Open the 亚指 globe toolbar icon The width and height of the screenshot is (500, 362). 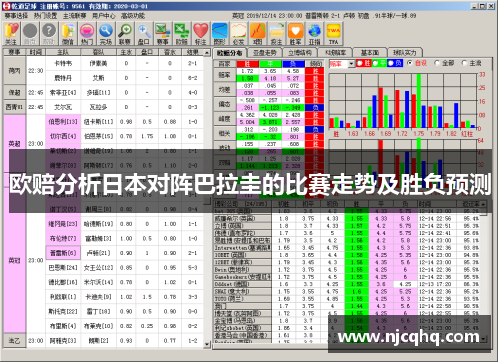click(315, 33)
